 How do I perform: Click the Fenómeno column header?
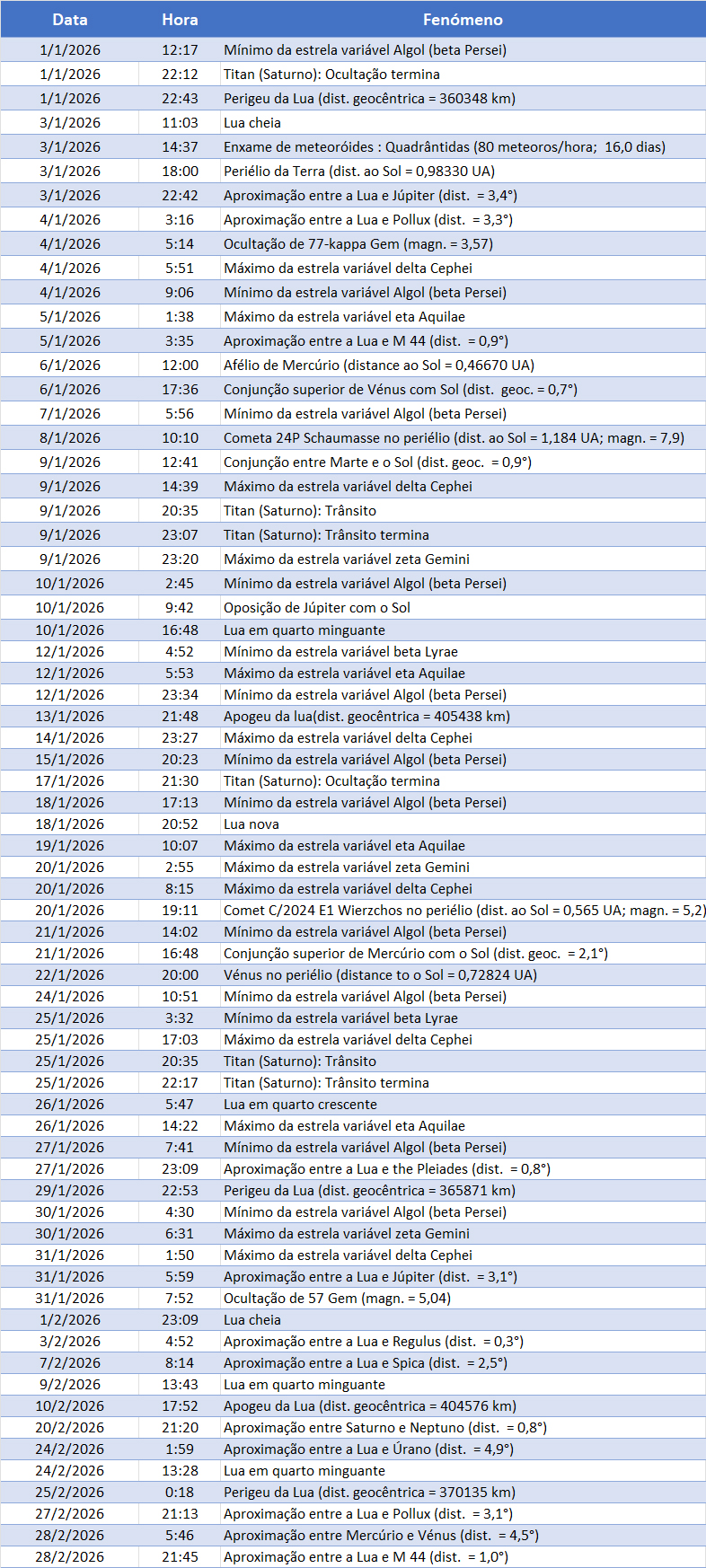click(463, 19)
